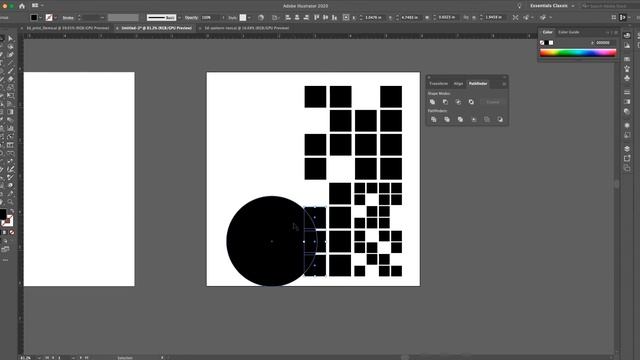Switch to the Color Guide tab
This screenshot has width=640, height=360.
point(569,32)
